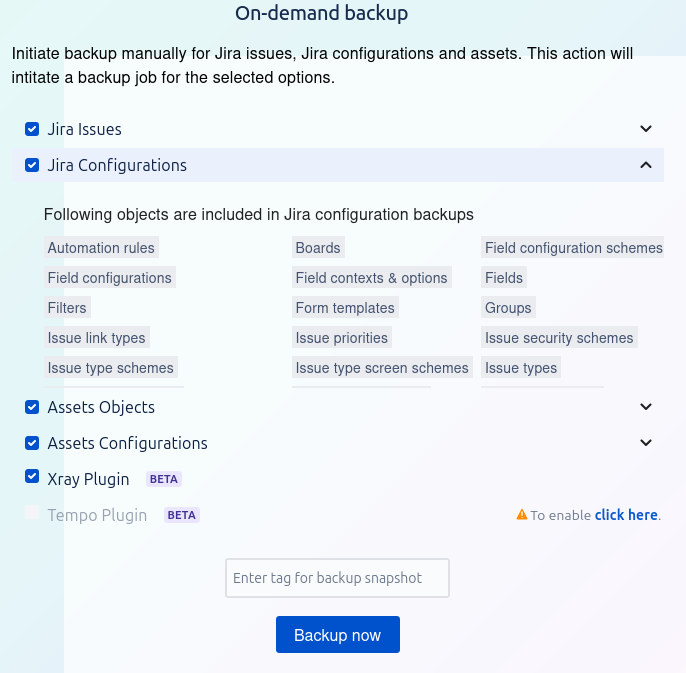Expand the Assets Configurations section chevron
Viewport: 686px width, 673px height.
pyautogui.click(x=646, y=442)
